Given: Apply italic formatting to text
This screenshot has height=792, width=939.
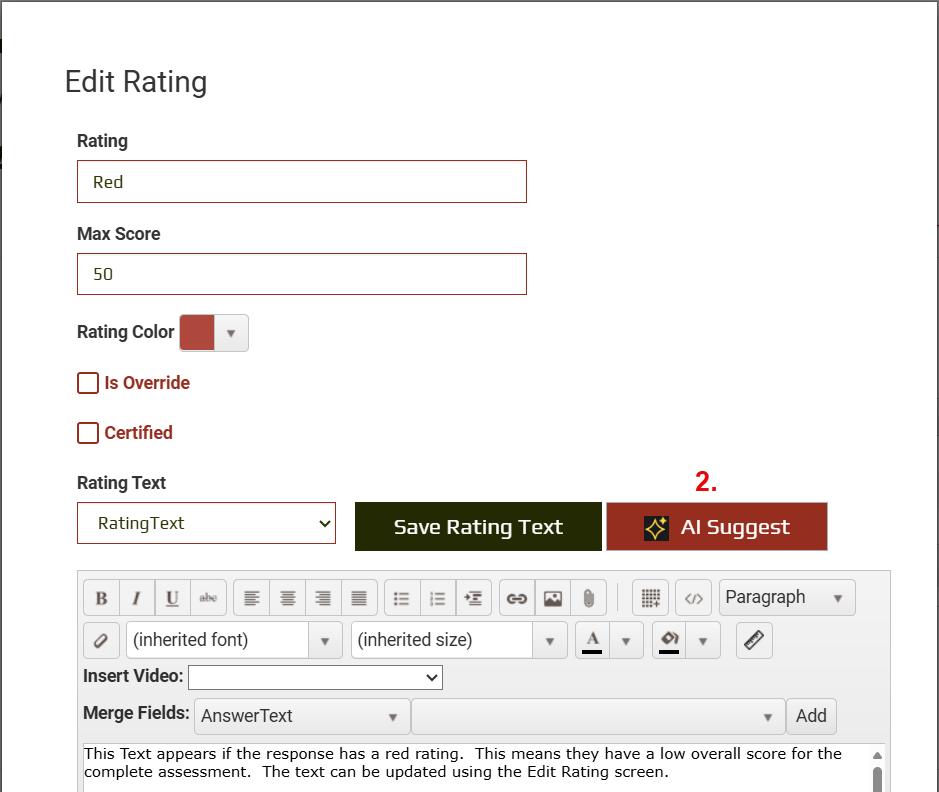Looking at the screenshot, I should (136, 598).
